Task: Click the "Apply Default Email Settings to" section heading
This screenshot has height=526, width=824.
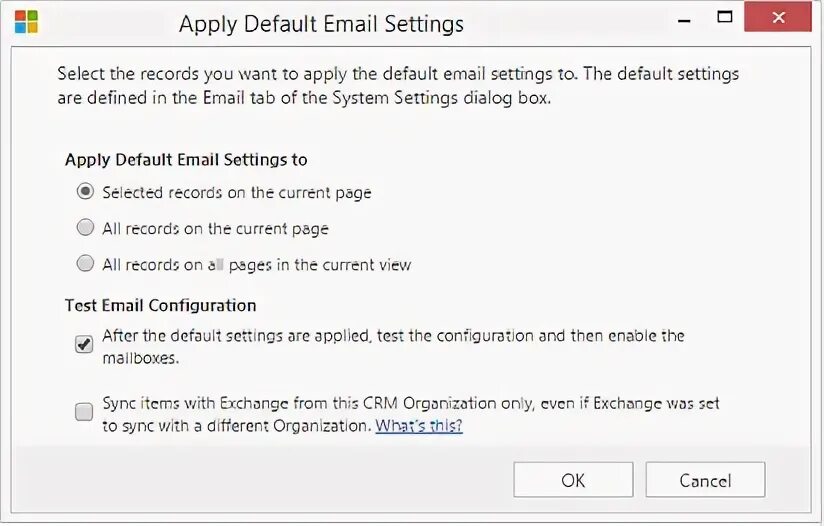Action: pyautogui.click(x=186, y=160)
